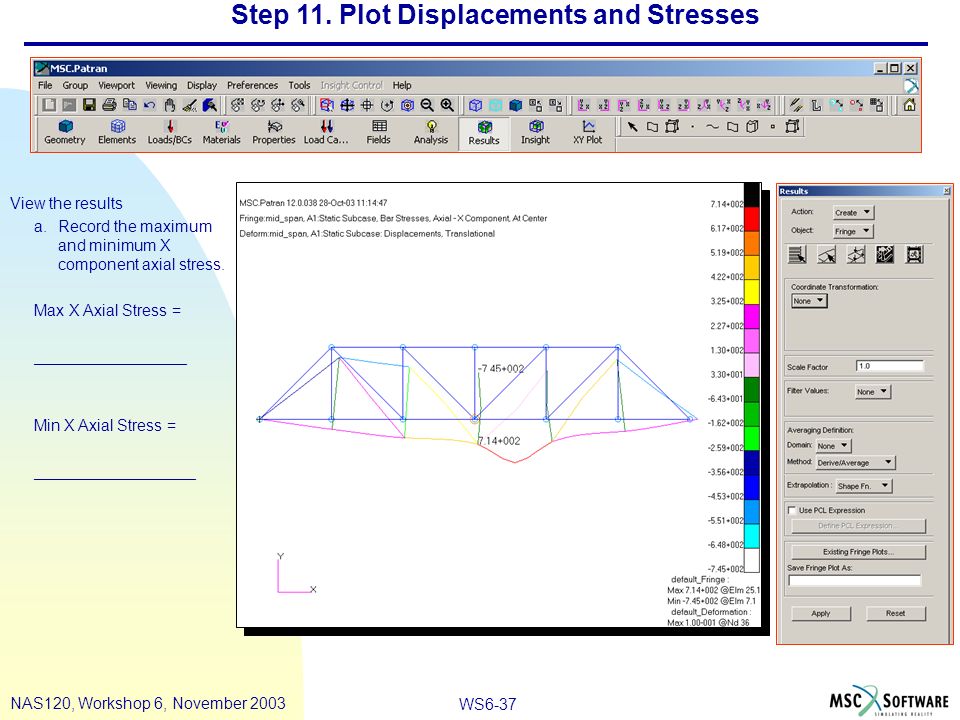
Task: Open the File menu
Action: (x=45, y=85)
